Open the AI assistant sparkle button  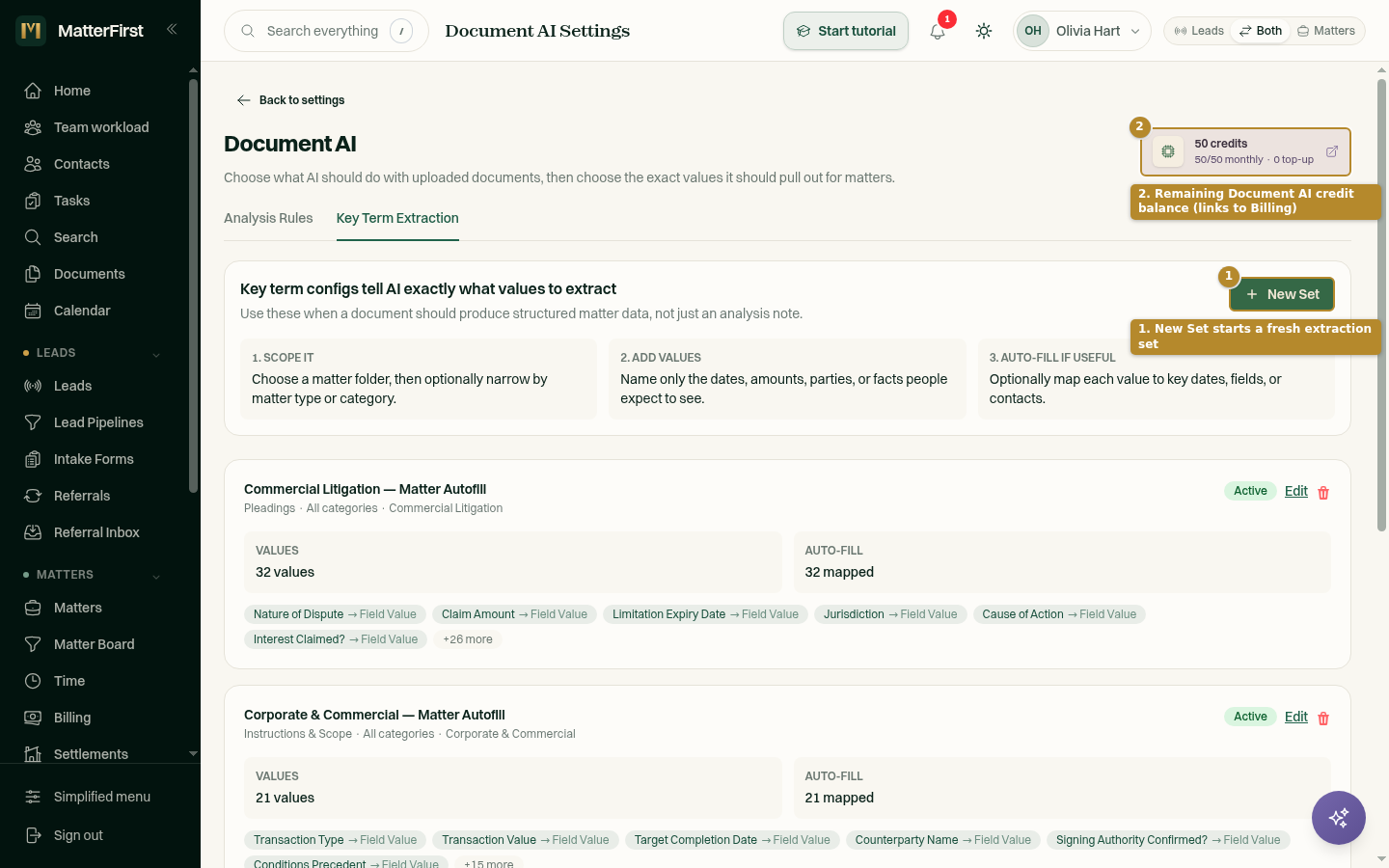coord(1339,818)
